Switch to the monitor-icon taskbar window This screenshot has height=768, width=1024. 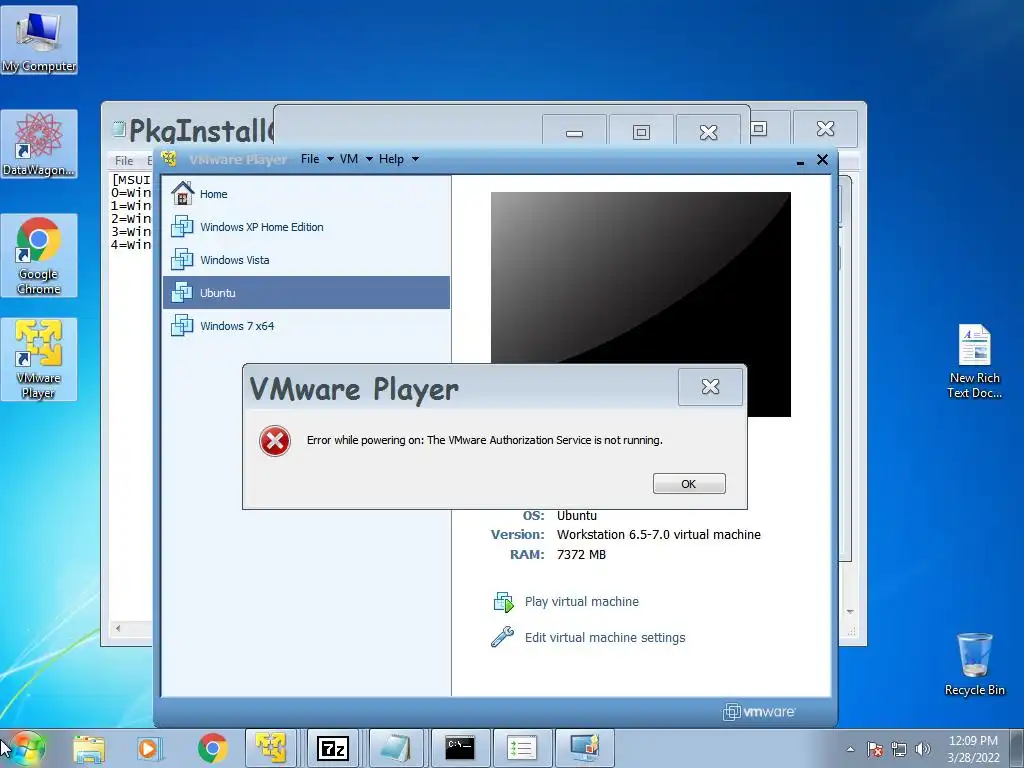coord(584,748)
